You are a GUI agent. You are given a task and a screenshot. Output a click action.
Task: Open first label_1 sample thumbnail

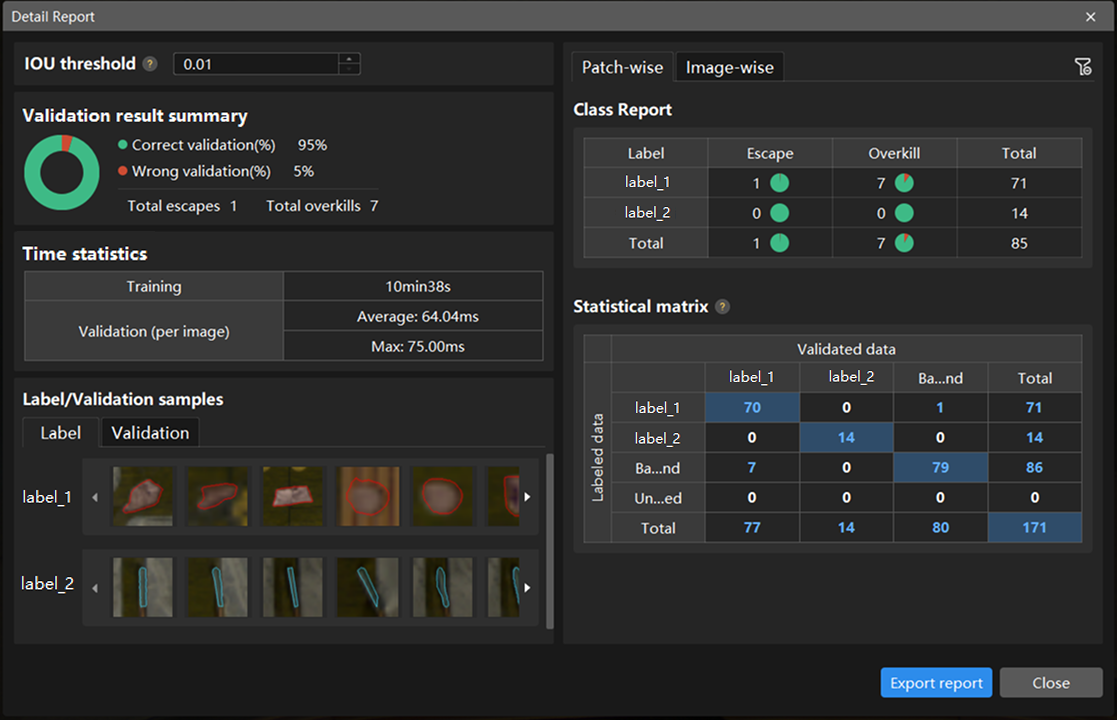click(x=142, y=496)
